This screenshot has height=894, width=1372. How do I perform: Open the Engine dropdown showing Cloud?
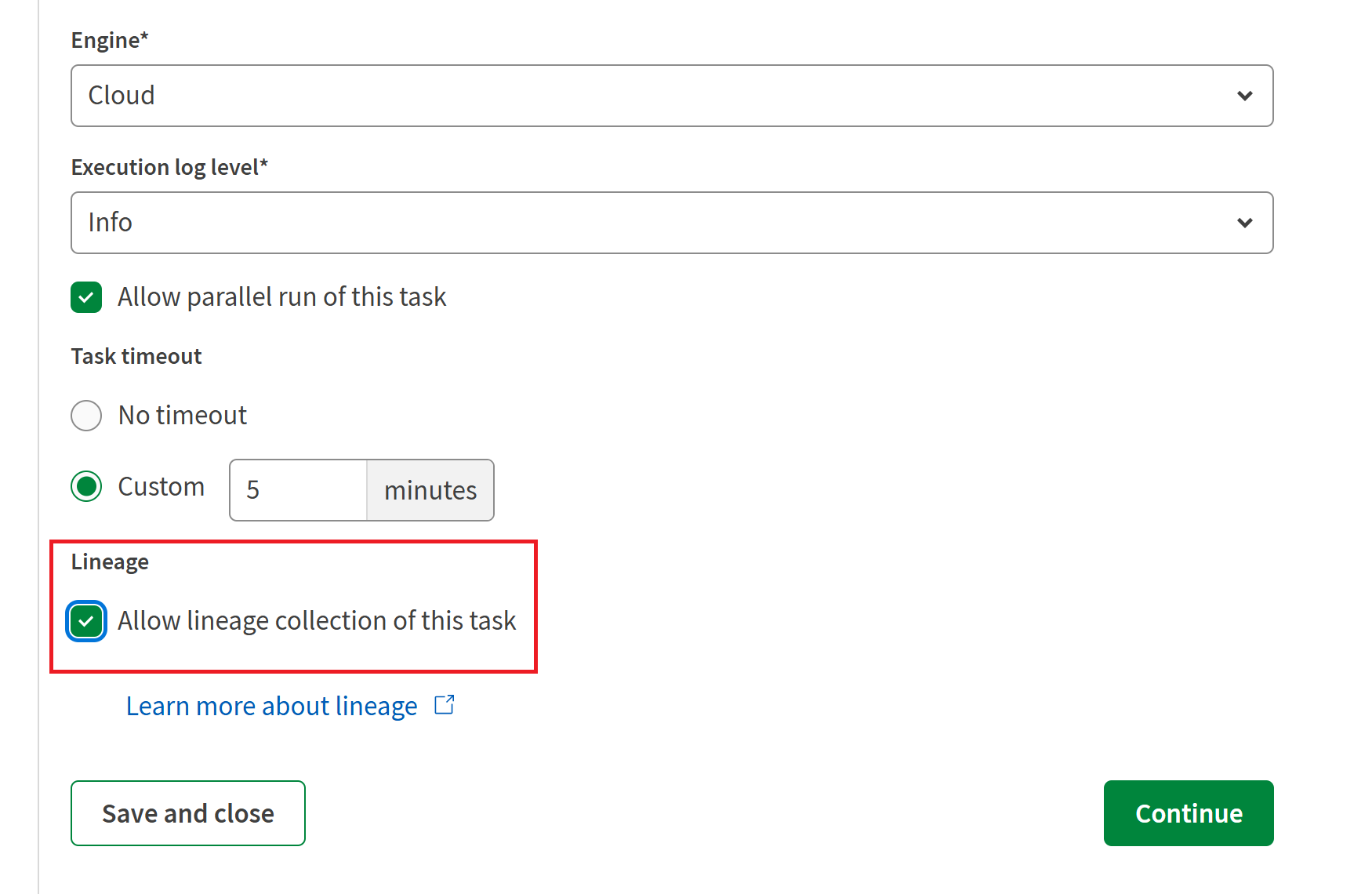click(672, 96)
